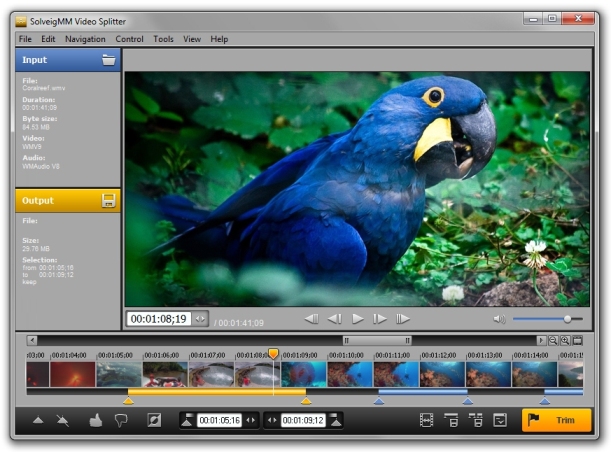This screenshot has width=611, height=452.
Task: Select the thumbs-up keep fragment icon
Action: point(96,421)
